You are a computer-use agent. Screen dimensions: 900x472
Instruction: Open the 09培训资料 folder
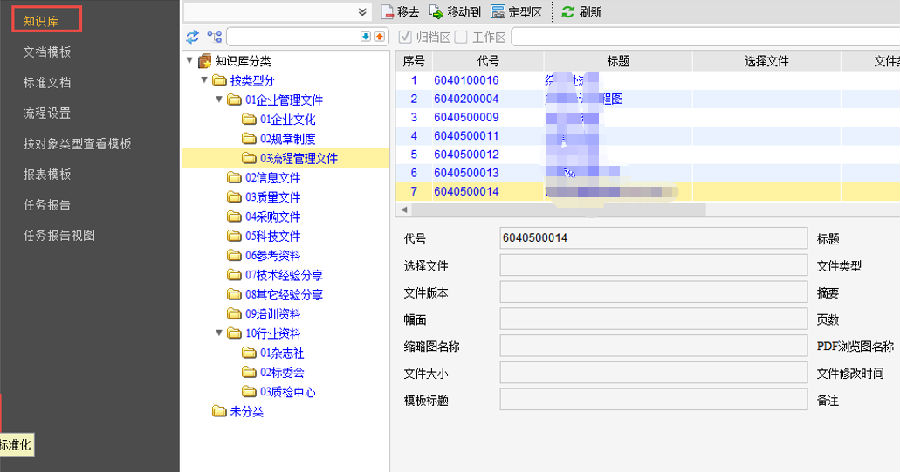point(264,314)
